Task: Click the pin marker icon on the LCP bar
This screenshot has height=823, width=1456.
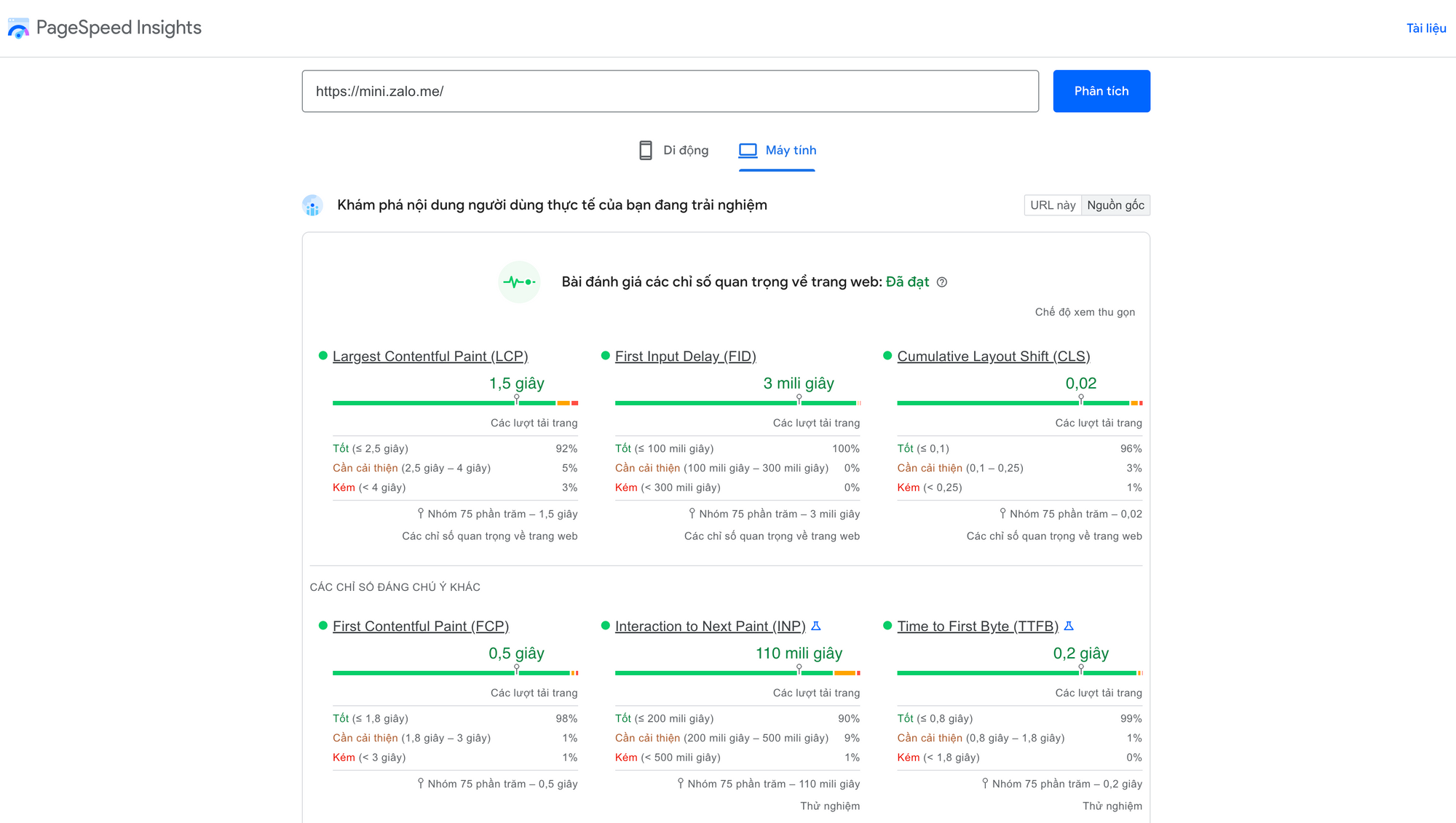Action: pos(517,399)
